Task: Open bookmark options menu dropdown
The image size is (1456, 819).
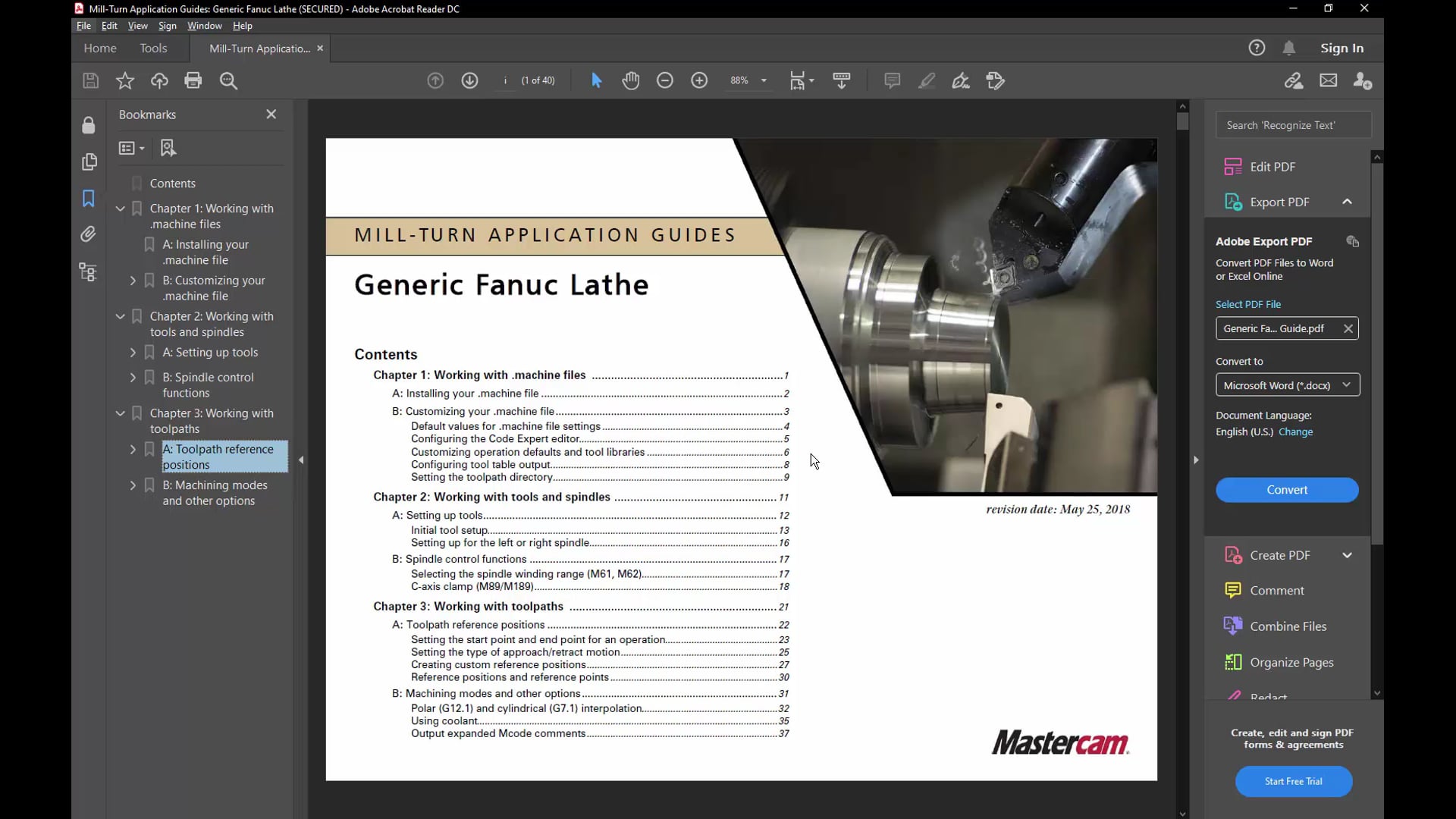Action: coord(131,148)
